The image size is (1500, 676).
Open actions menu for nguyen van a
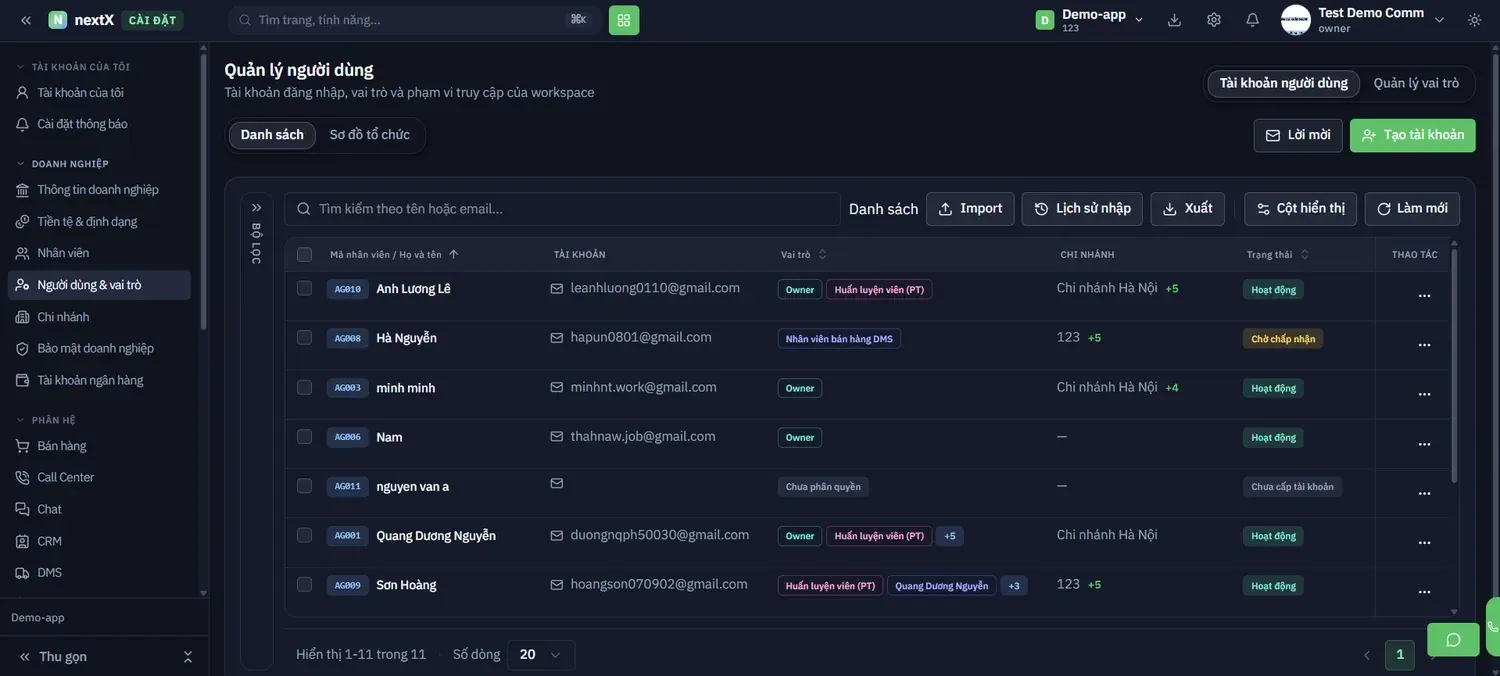[x=1424, y=493]
